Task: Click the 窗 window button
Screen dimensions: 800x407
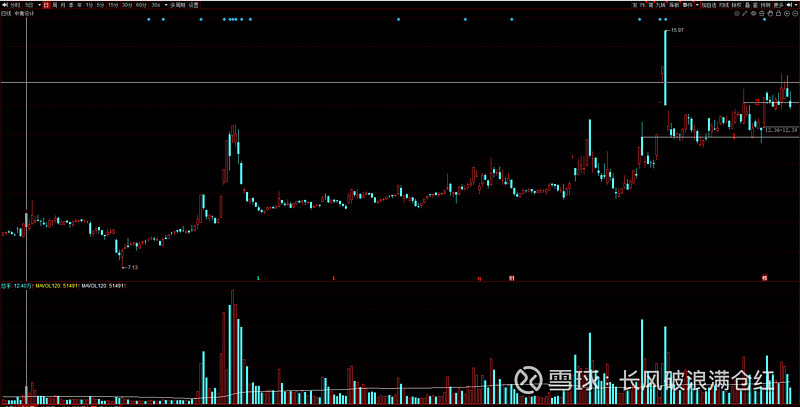Action: 755,5
